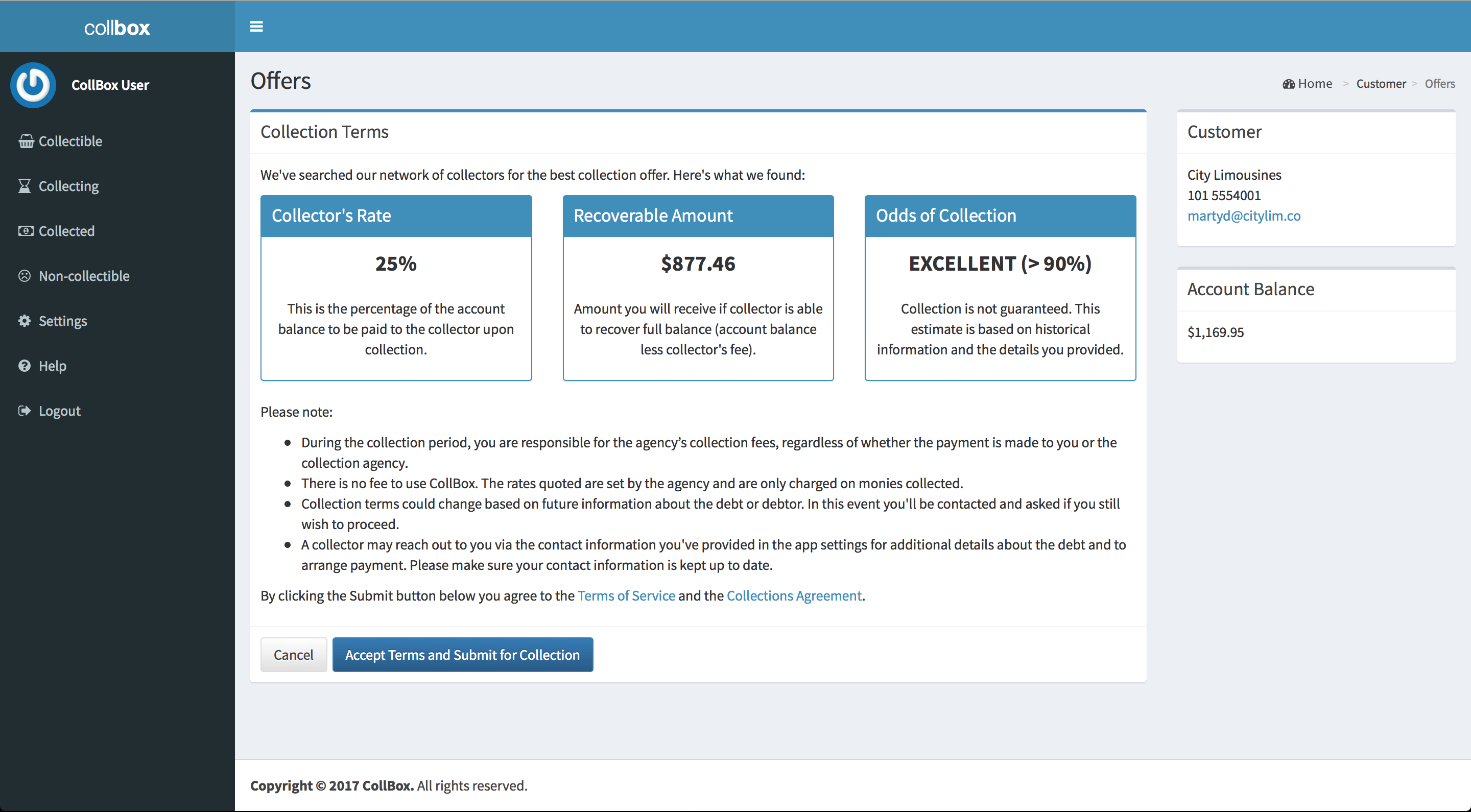Click the Logout arrow icon
1471x812 pixels.
[25, 411]
